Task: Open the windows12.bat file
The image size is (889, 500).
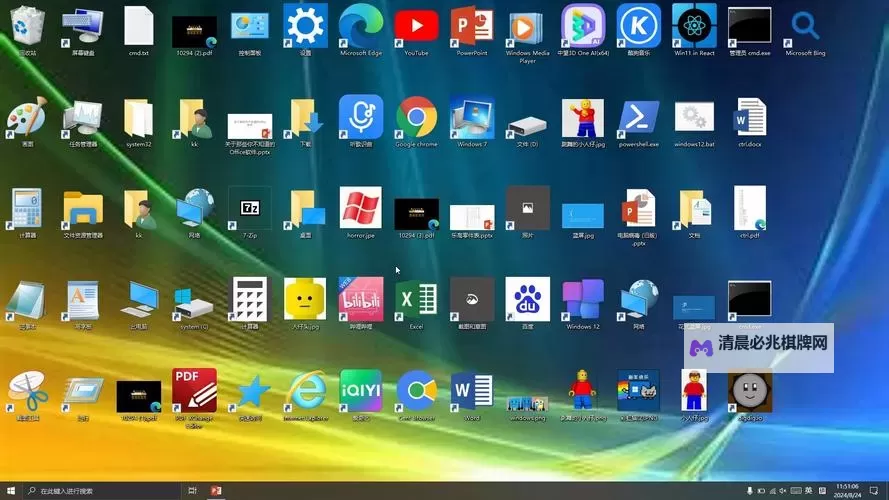Action: click(694, 117)
